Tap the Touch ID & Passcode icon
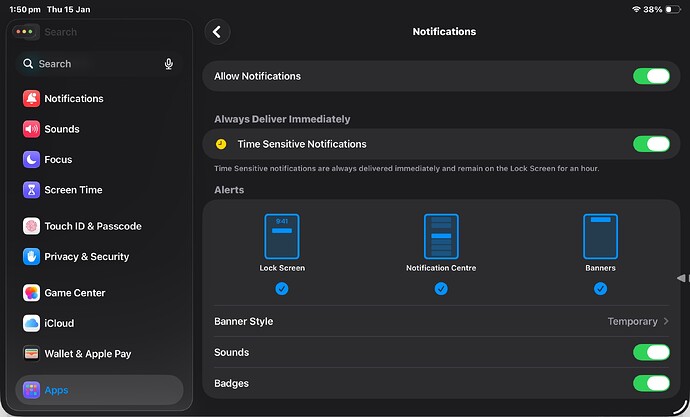The width and height of the screenshot is (690, 417). point(31,226)
